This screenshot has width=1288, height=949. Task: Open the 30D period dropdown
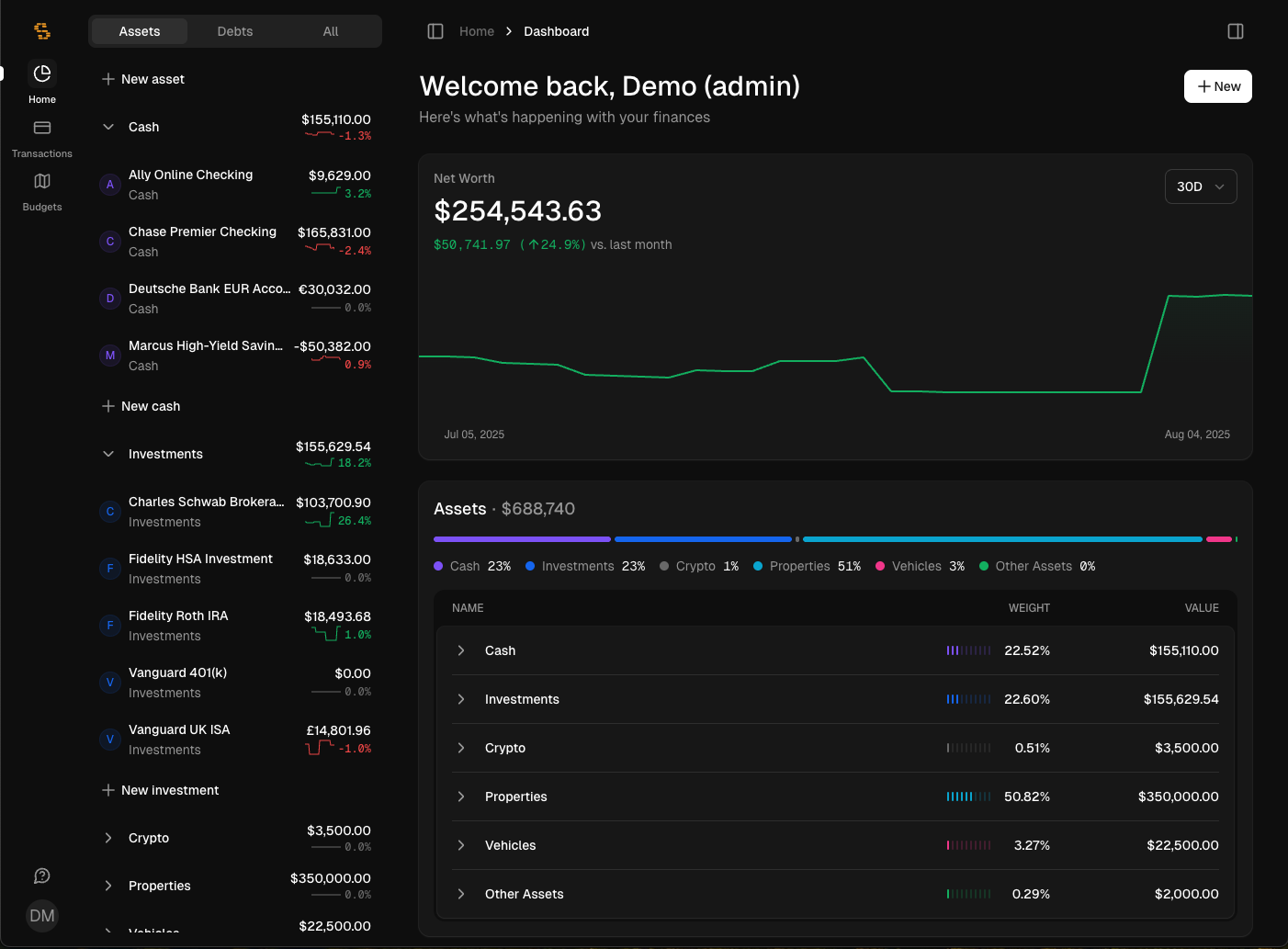point(1201,186)
